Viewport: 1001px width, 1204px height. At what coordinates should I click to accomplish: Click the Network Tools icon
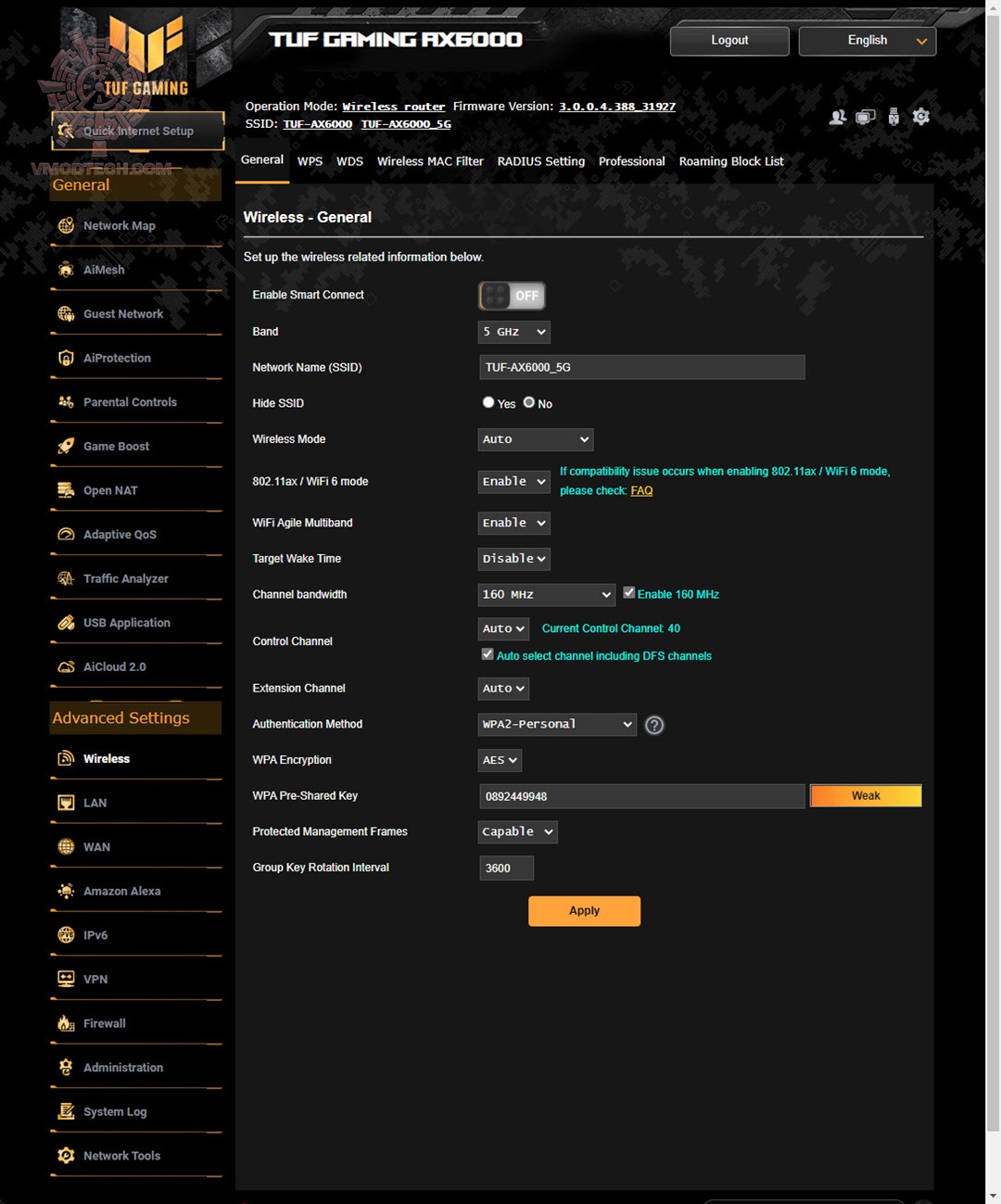tap(66, 1156)
